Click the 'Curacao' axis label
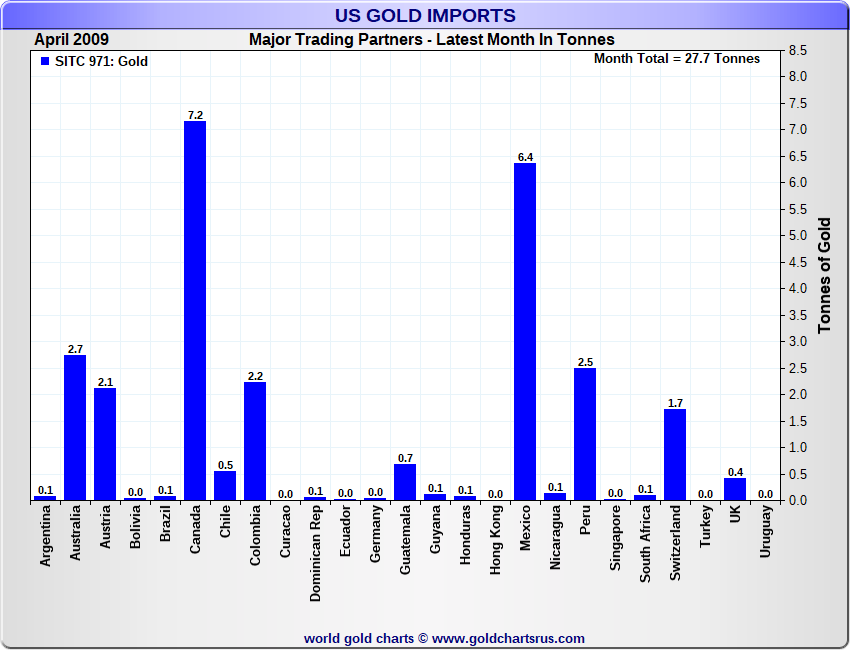The width and height of the screenshot is (850, 650). pyautogui.click(x=285, y=531)
